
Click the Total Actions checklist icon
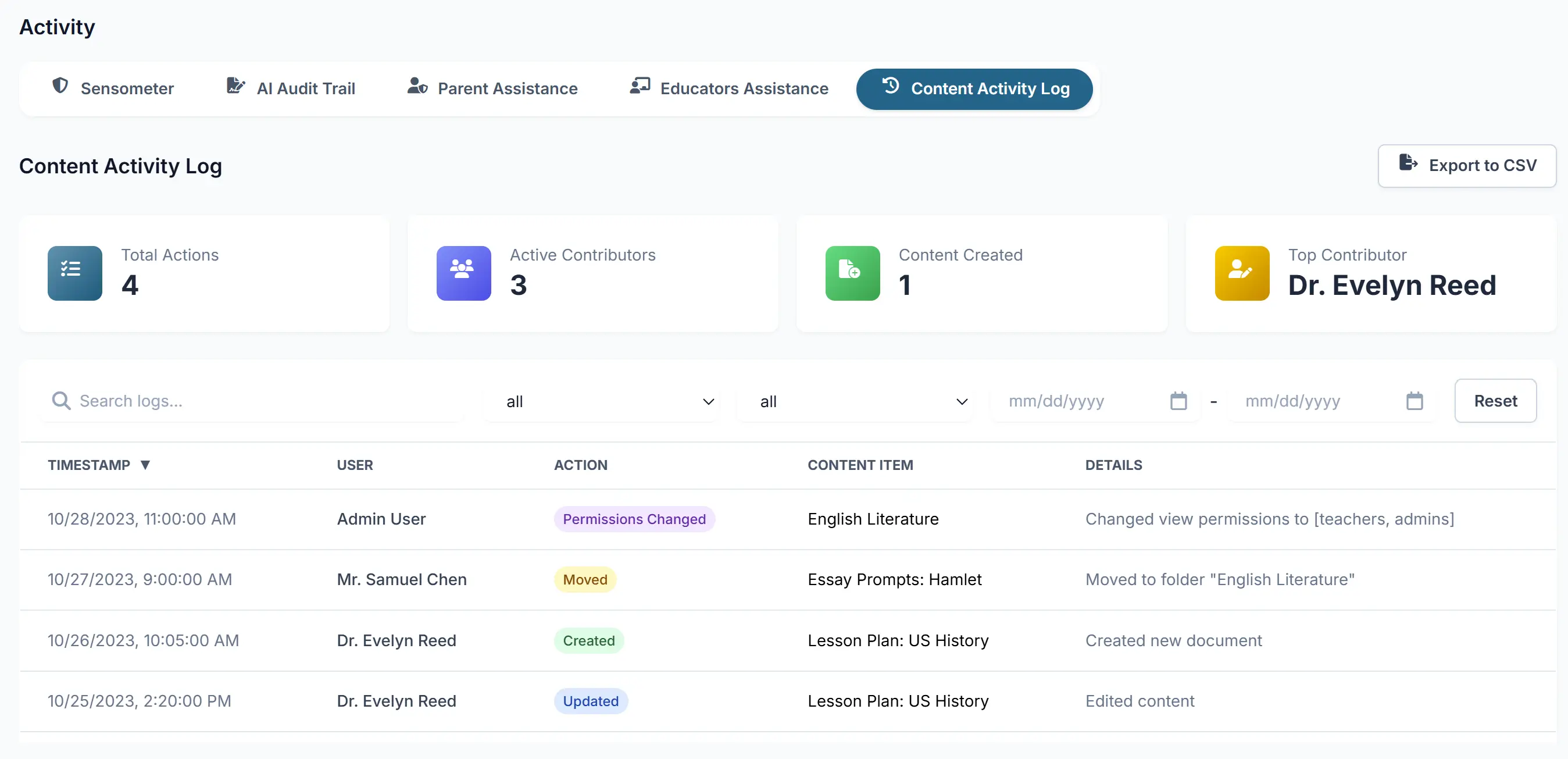(x=74, y=273)
